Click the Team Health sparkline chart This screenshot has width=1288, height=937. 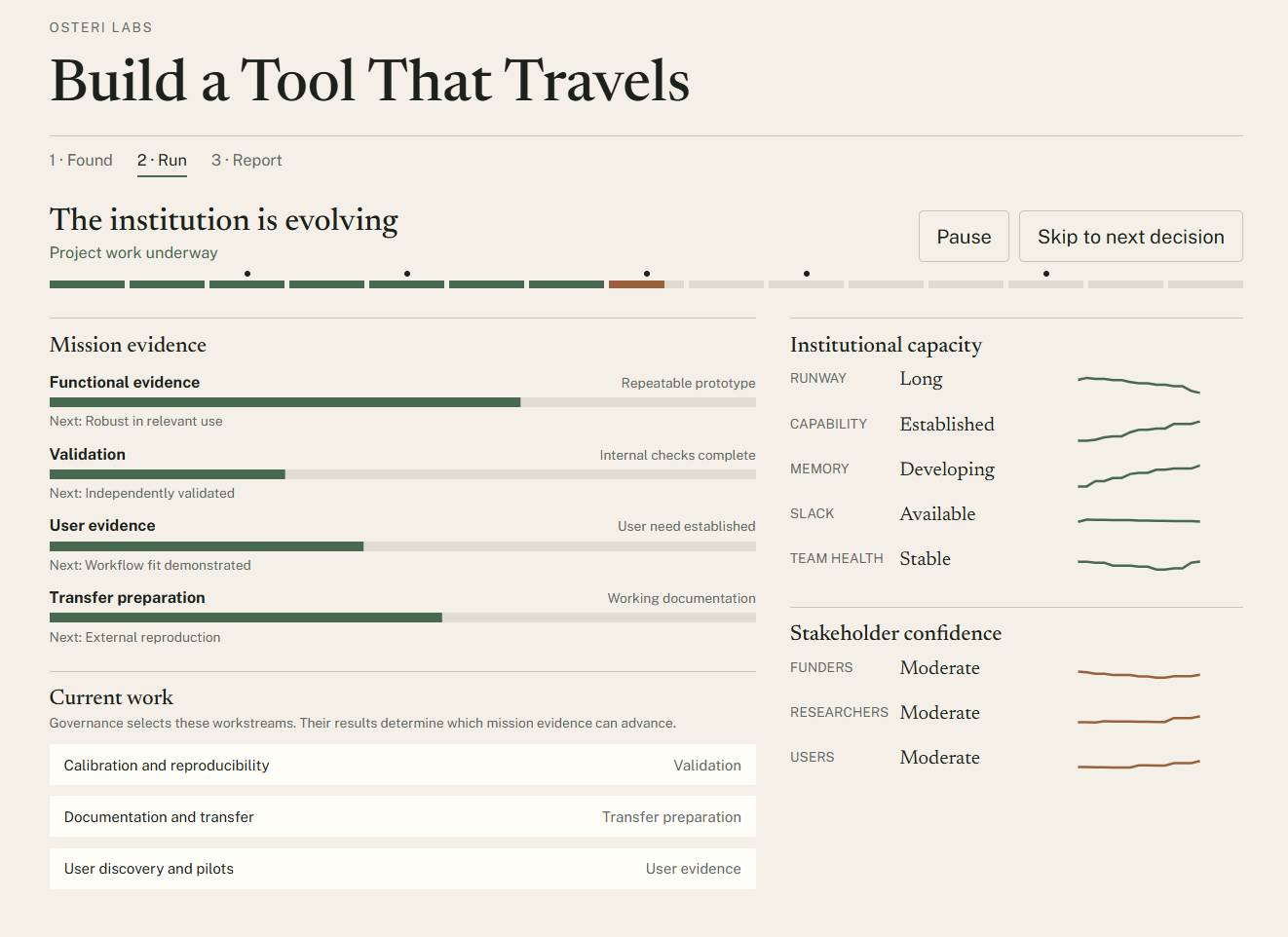(x=1139, y=564)
